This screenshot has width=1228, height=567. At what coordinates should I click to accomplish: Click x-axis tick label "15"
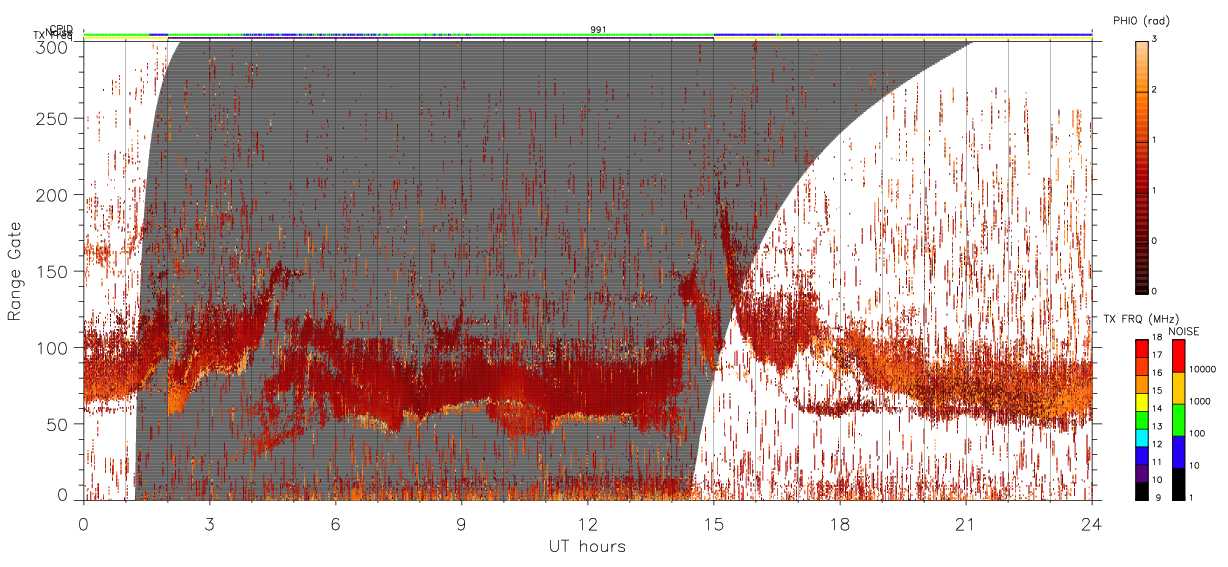pos(714,522)
